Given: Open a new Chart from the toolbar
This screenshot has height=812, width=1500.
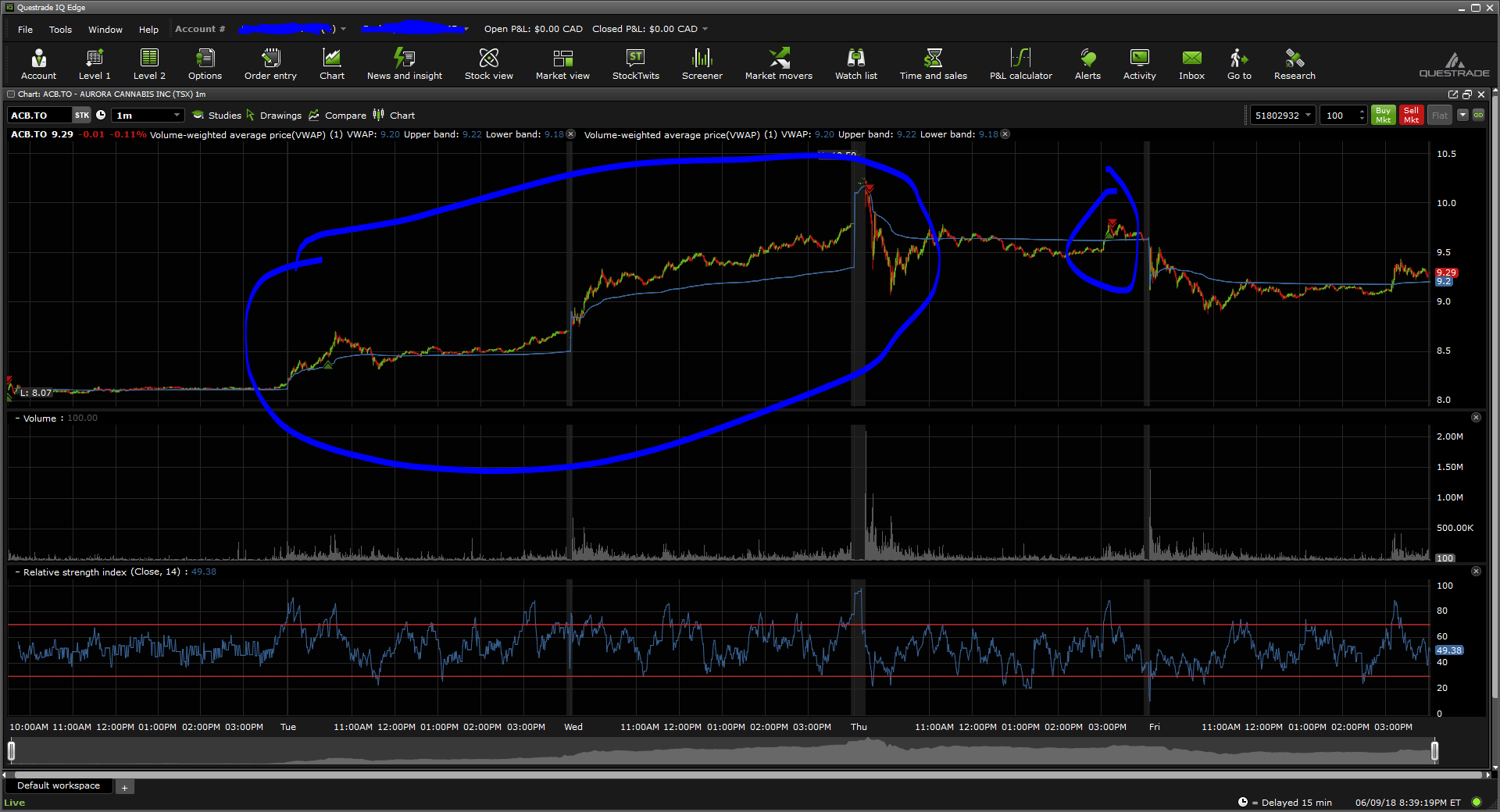Looking at the screenshot, I should tap(332, 64).
